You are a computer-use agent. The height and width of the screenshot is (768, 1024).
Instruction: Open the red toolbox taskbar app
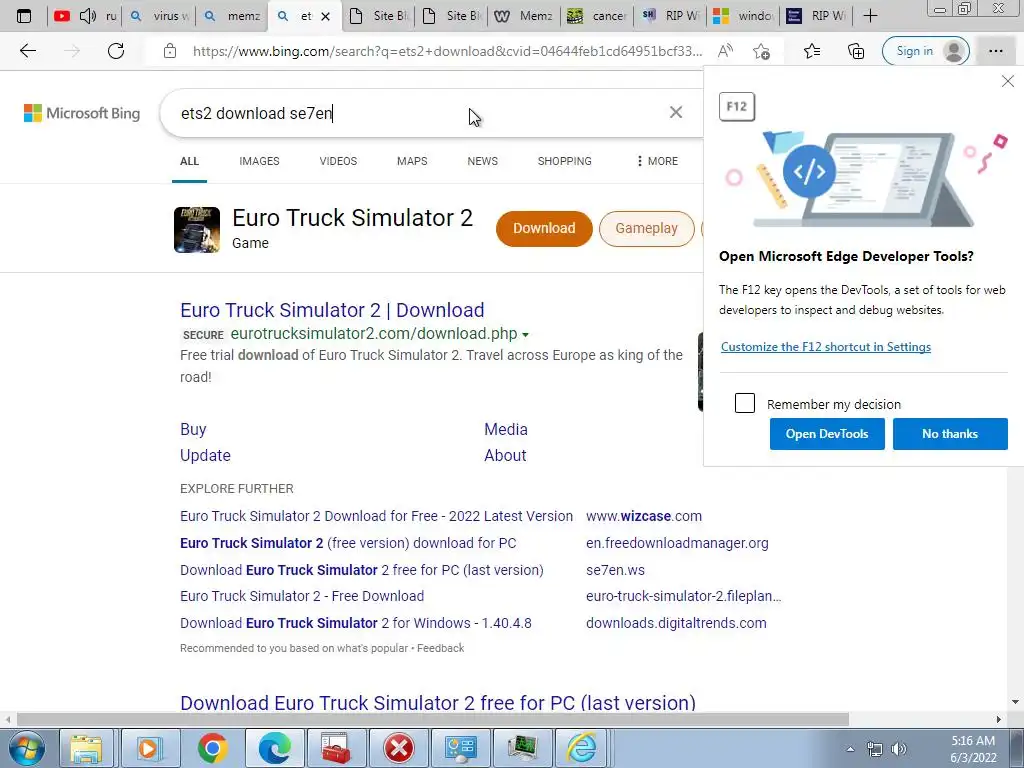336,748
